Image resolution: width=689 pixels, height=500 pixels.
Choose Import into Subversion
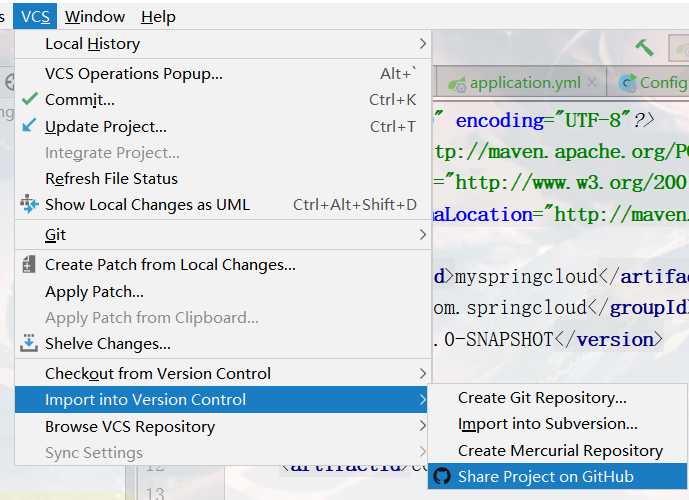pyautogui.click(x=547, y=424)
